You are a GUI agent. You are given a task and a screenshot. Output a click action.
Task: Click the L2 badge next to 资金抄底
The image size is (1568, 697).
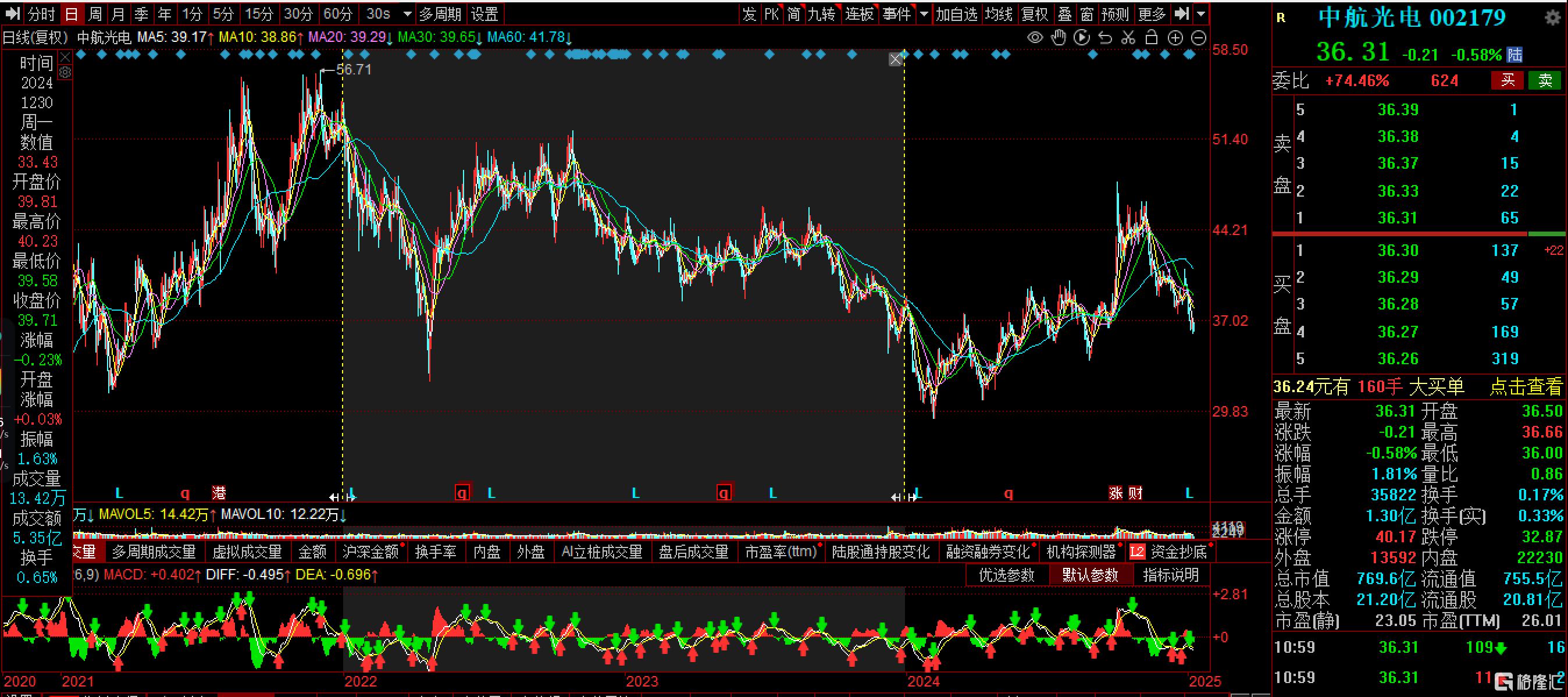pyautogui.click(x=1137, y=552)
